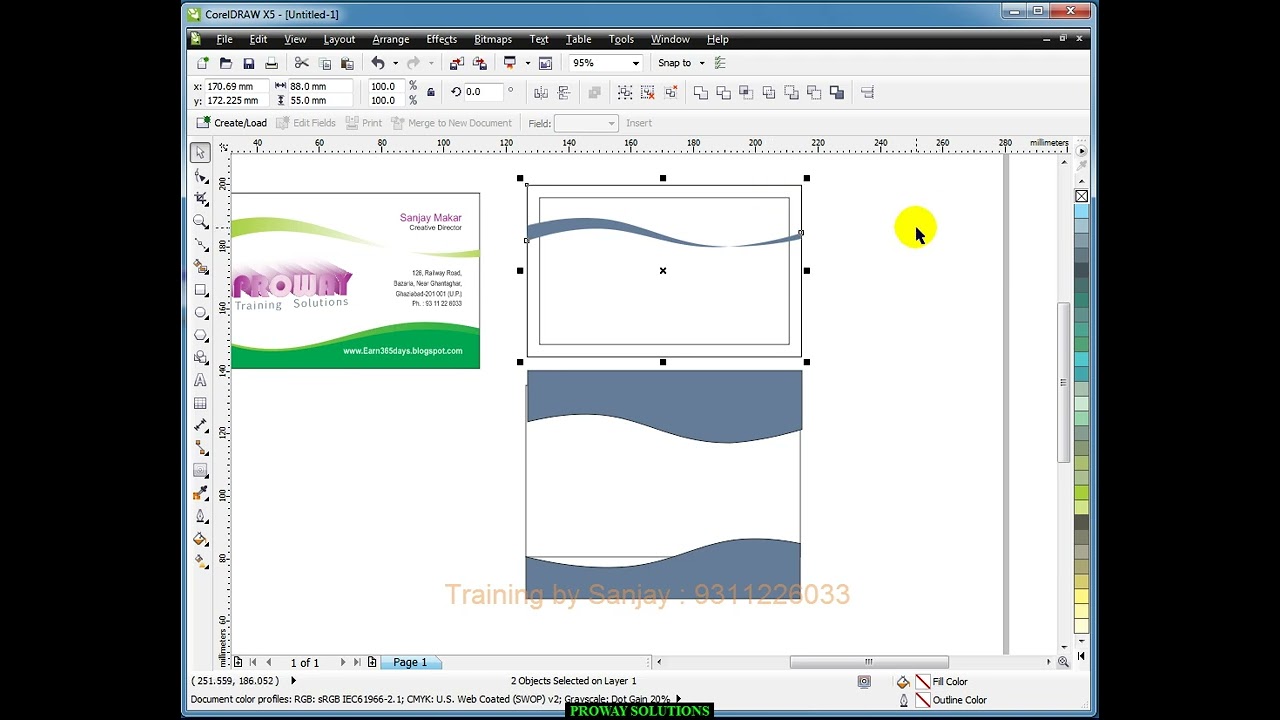The width and height of the screenshot is (1280, 720).
Task: Cut the selected objects
Action: (x=302, y=63)
